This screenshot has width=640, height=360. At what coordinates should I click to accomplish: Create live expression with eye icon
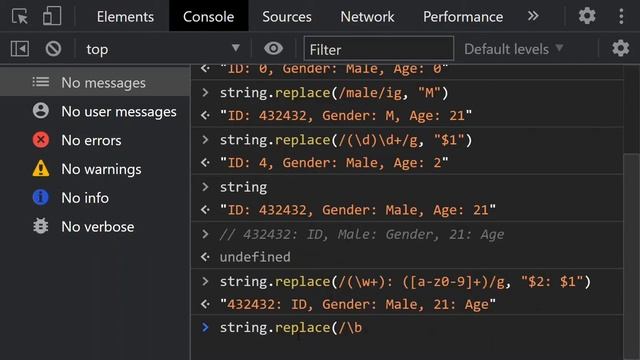273,49
